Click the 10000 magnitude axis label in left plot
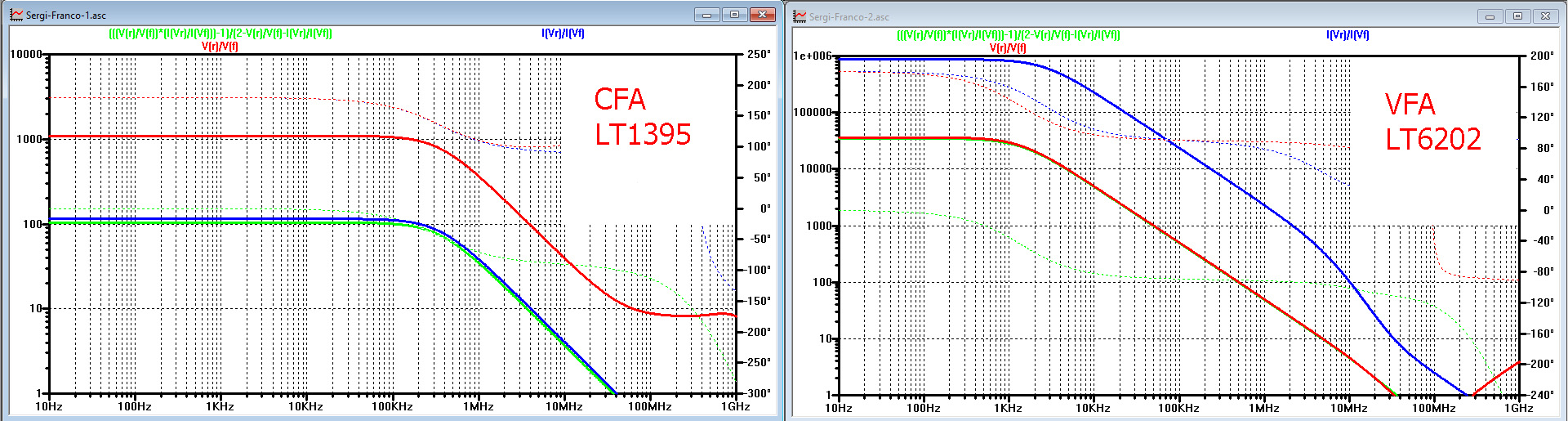 [26, 54]
